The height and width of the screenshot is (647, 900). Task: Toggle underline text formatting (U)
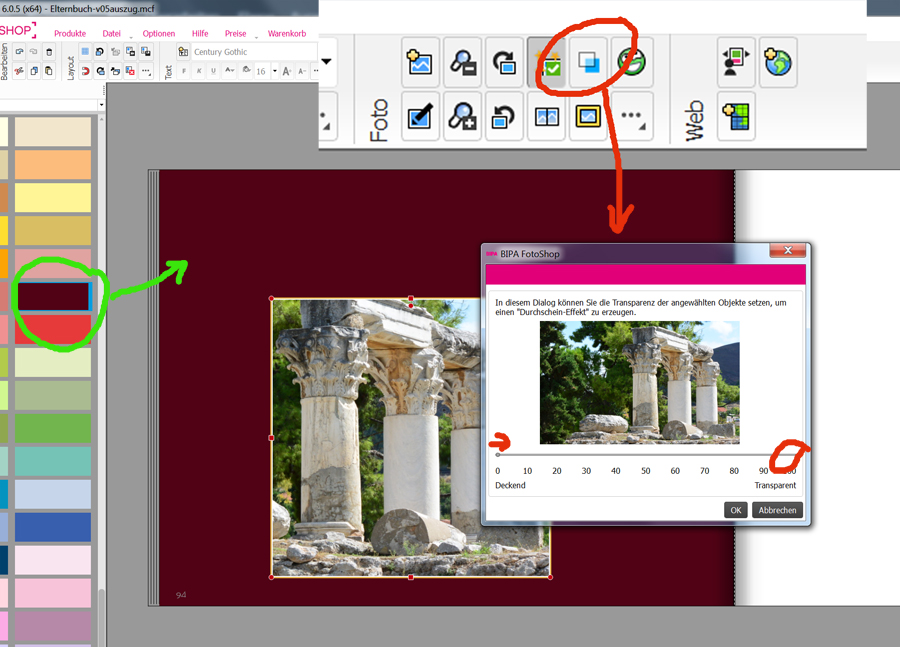[x=213, y=72]
